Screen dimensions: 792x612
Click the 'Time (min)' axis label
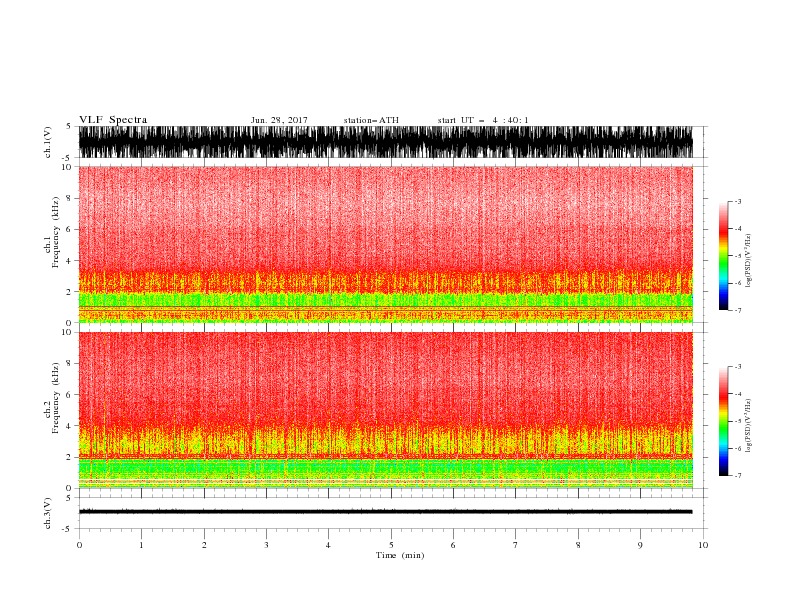point(400,555)
